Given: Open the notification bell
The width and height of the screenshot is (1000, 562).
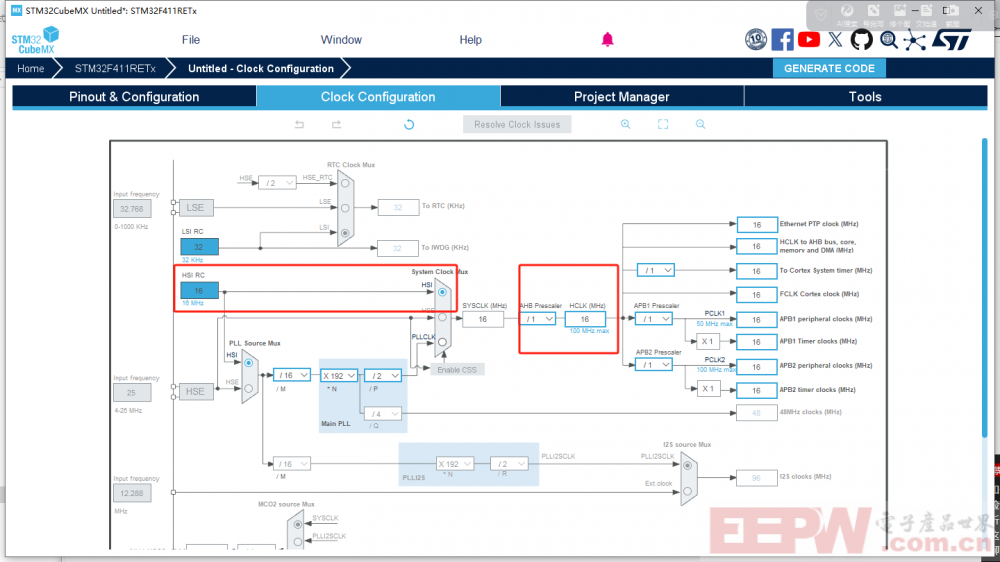Looking at the screenshot, I should (x=607, y=40).
